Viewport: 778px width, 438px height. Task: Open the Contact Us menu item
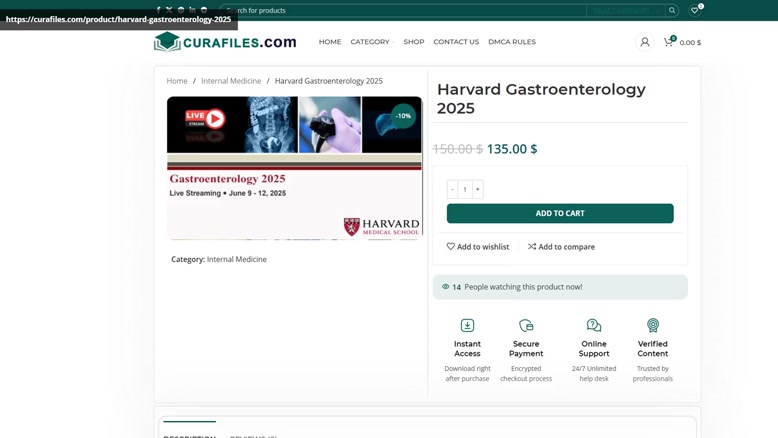[x=456, y=42]
